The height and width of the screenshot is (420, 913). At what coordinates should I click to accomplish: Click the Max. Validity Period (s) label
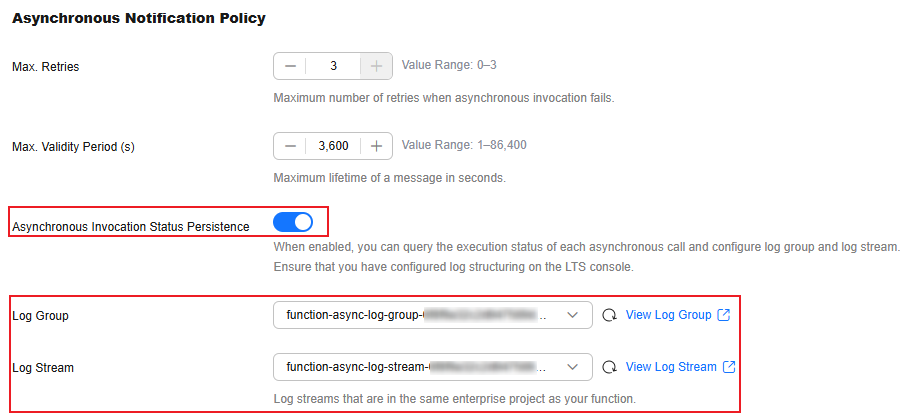pos(73,147)
